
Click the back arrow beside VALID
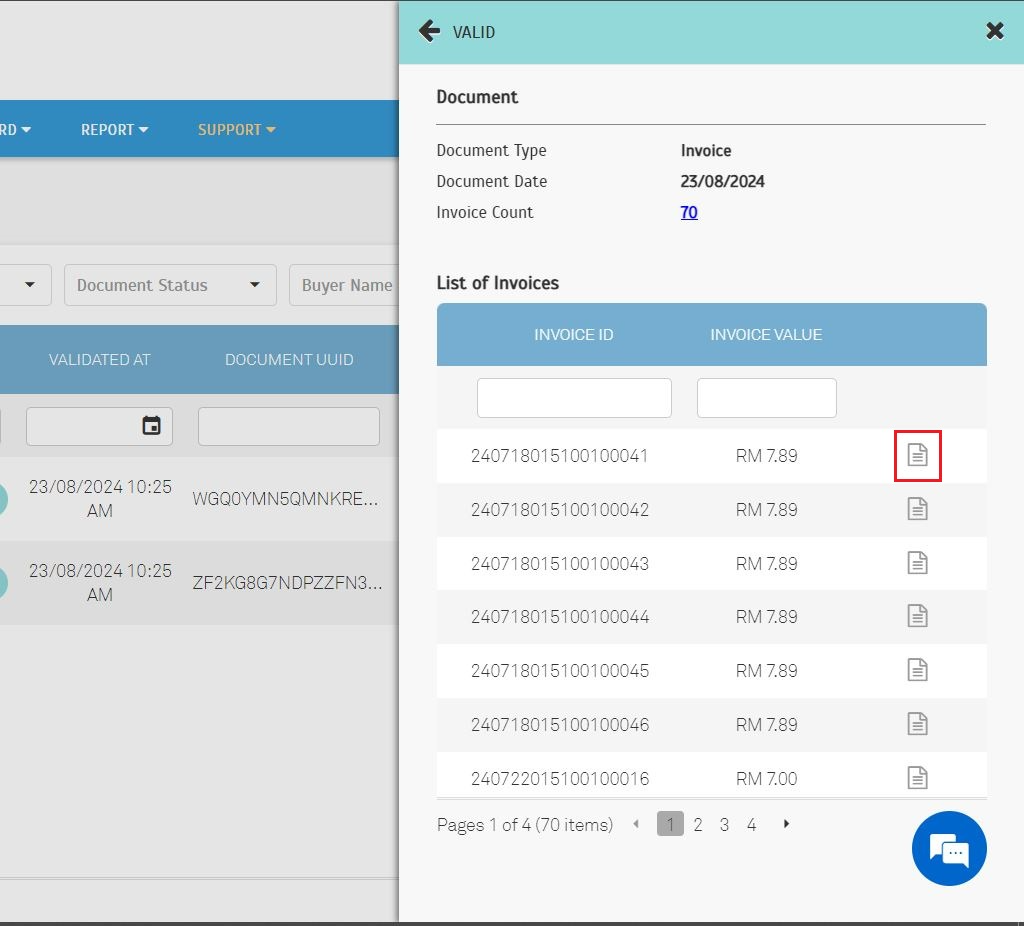[429, 31]
